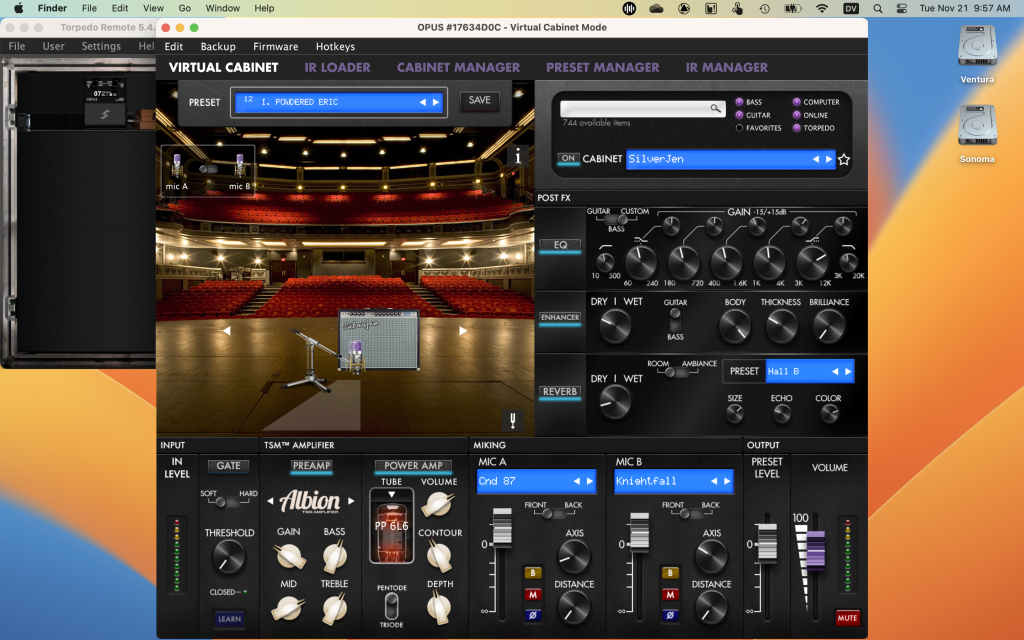The image size is (1024, 640).
Task: Click the search magnifier in cabinet search
Action: 715,108
